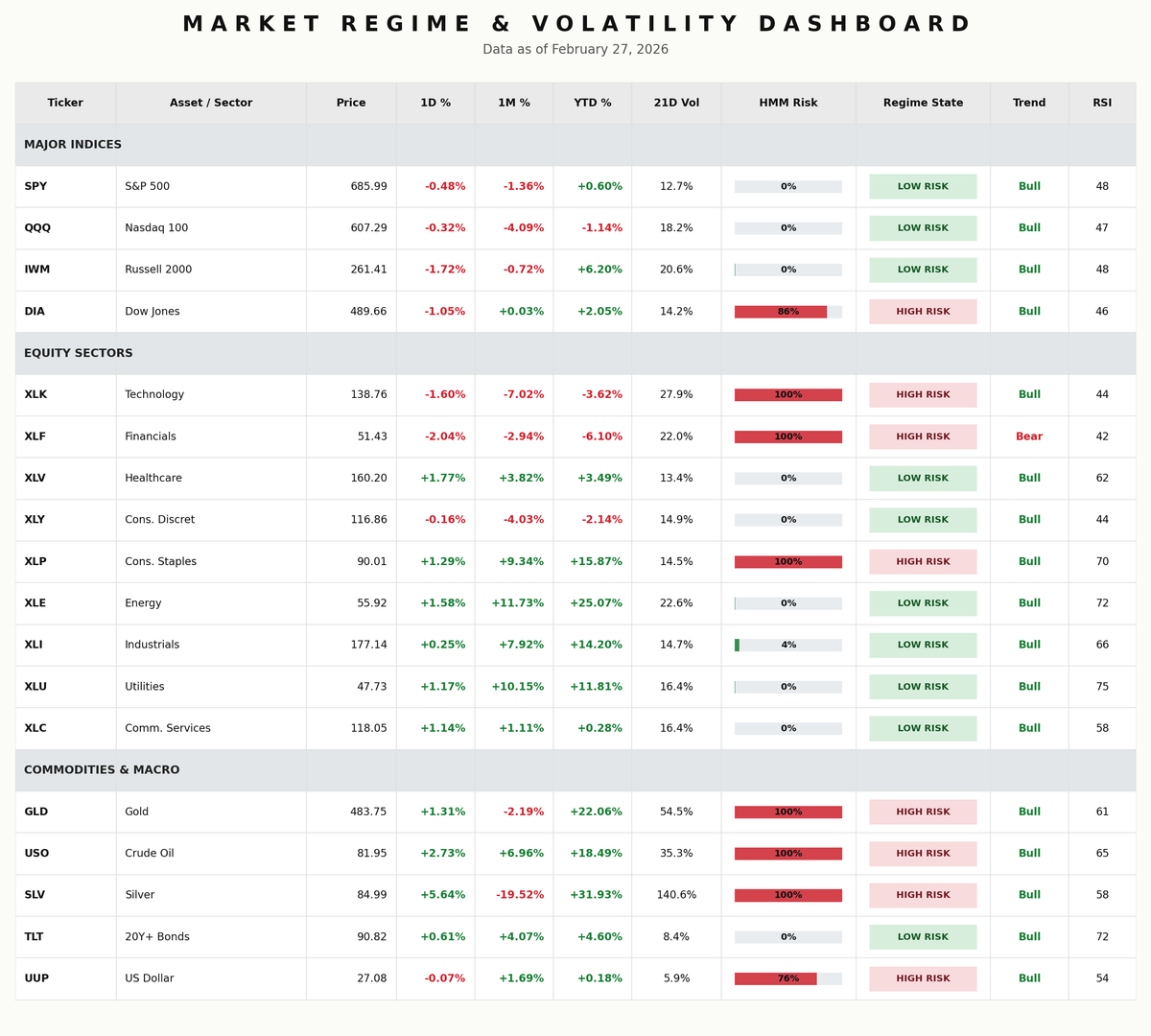Select the 76% risk bar on US Dollar
Image resolution: width=1151 pixels, height=1036 pixels.
pyautogui.click(x=787, y=978)
